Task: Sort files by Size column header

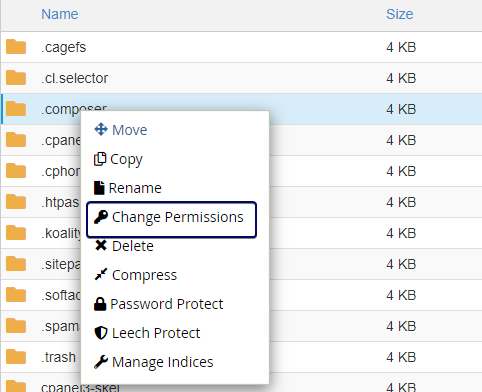Action: point(400,14)
